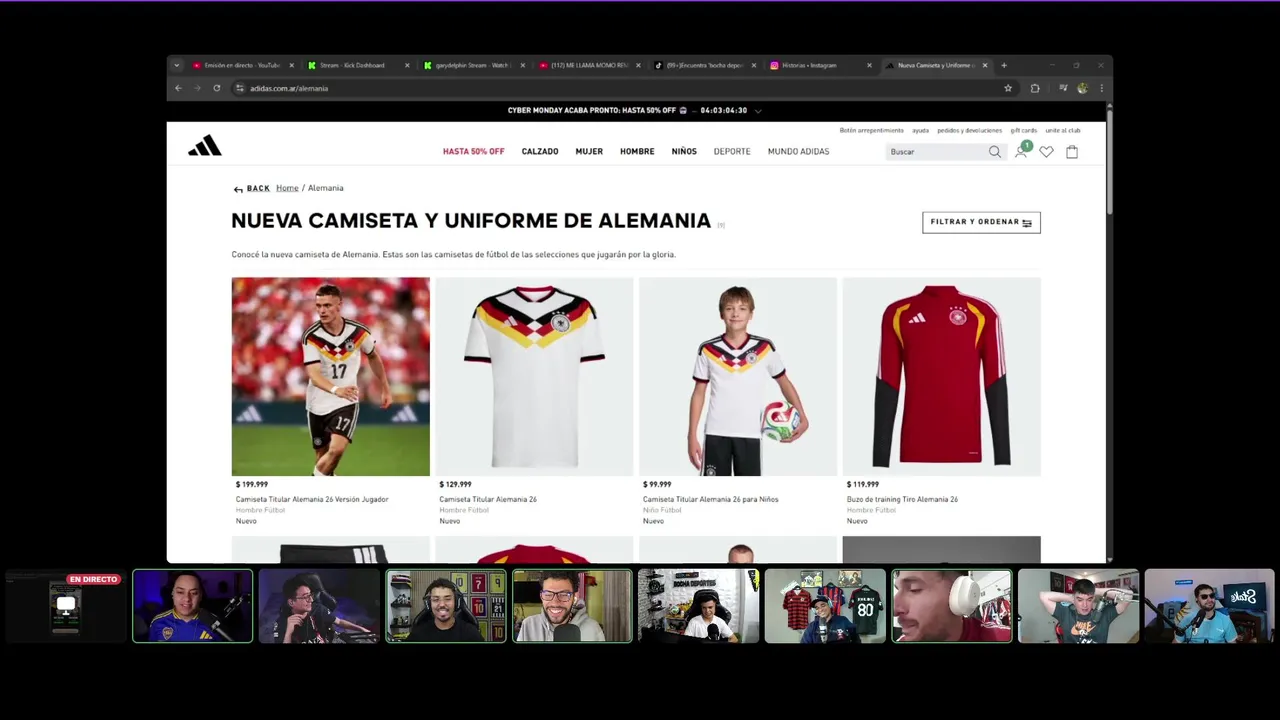
Task: Click the address bar URL
Action: 289,88
